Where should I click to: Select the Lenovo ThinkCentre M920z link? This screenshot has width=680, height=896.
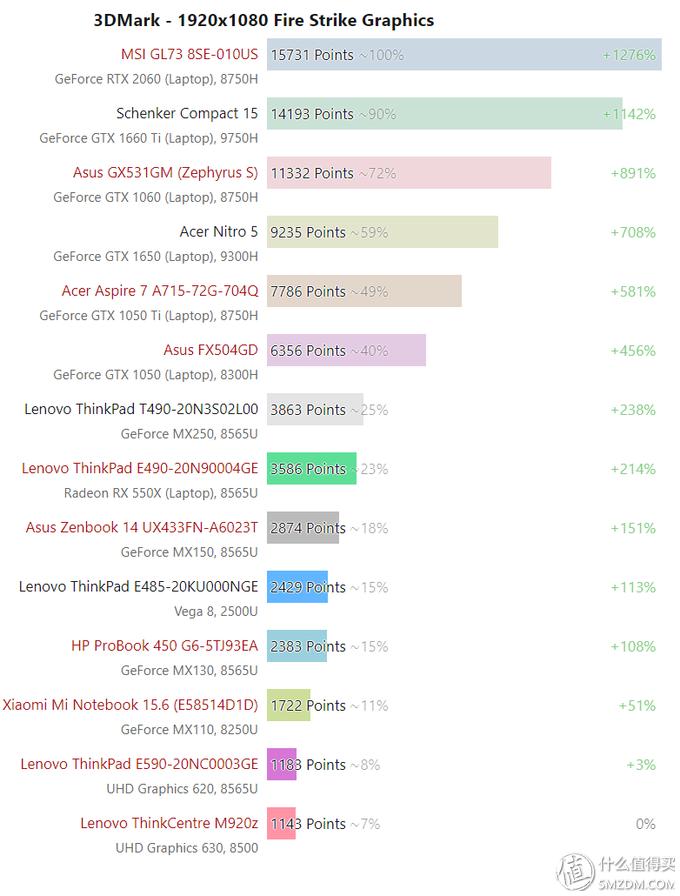[x=169, y=823]
